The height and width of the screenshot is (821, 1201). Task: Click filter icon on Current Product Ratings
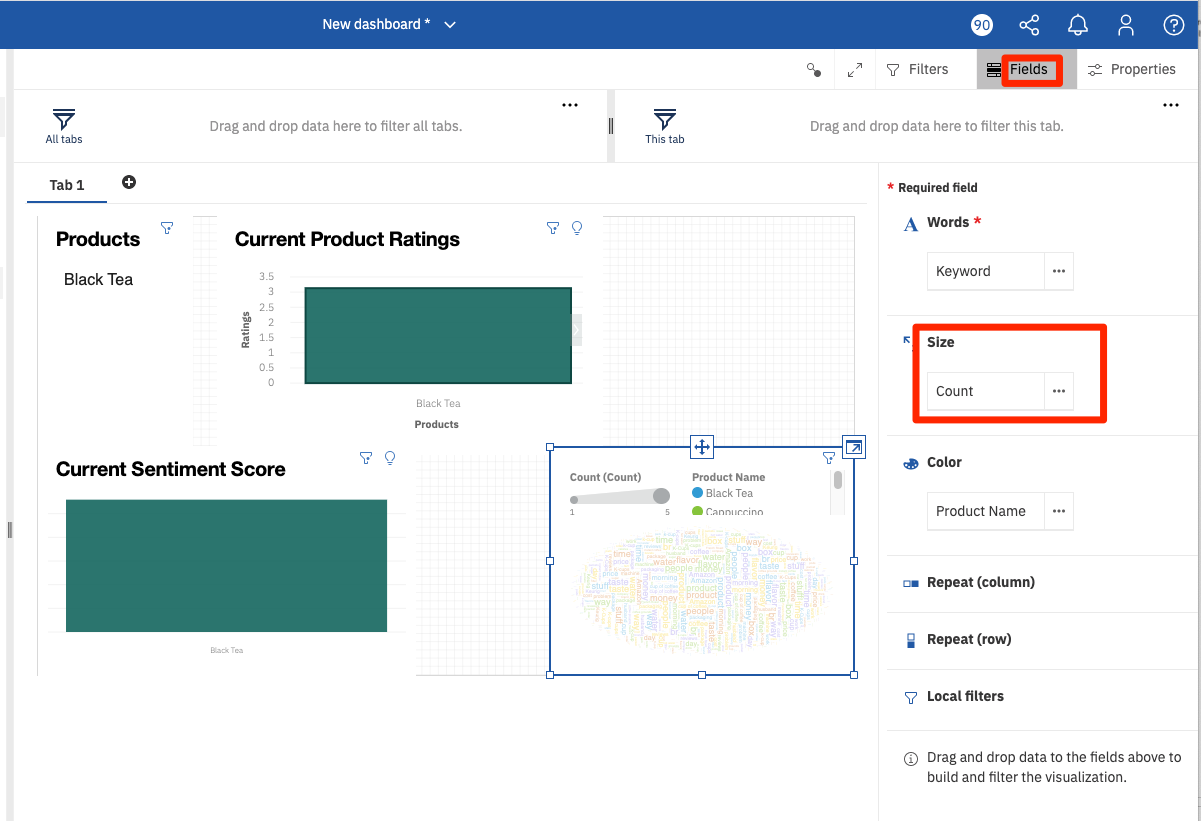553,228
